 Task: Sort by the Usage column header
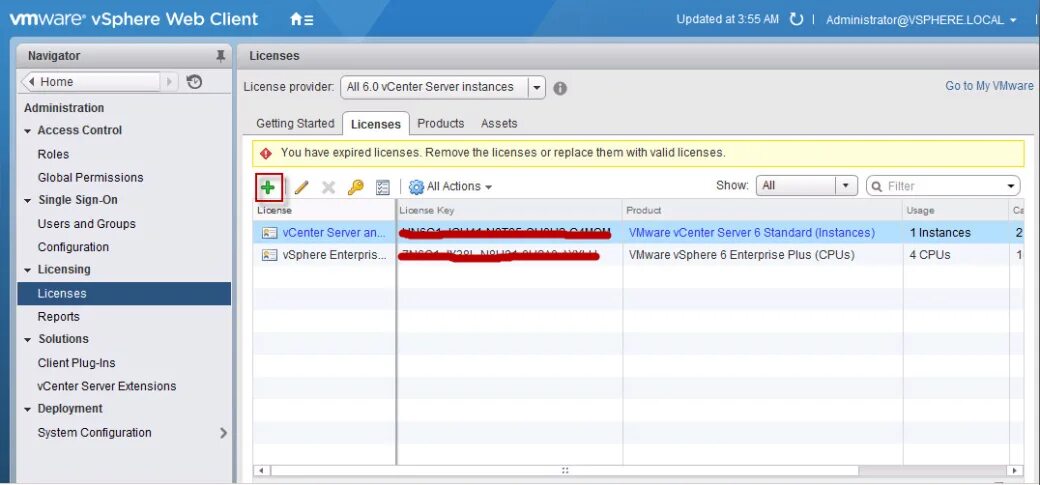pyautogui.click(x=956, y=210)
